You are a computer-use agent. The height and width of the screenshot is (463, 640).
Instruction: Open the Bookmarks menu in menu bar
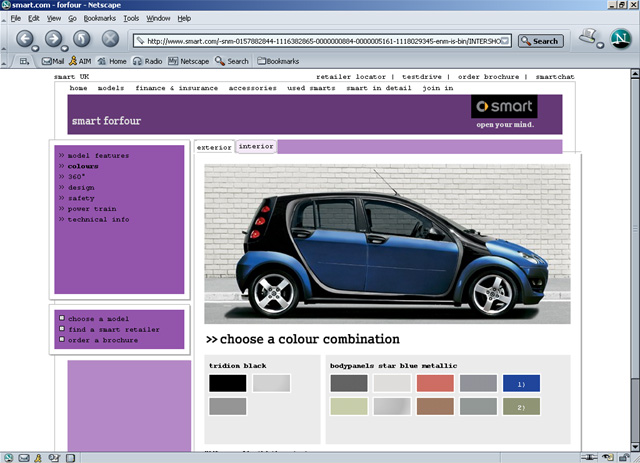tap(98, 18)
